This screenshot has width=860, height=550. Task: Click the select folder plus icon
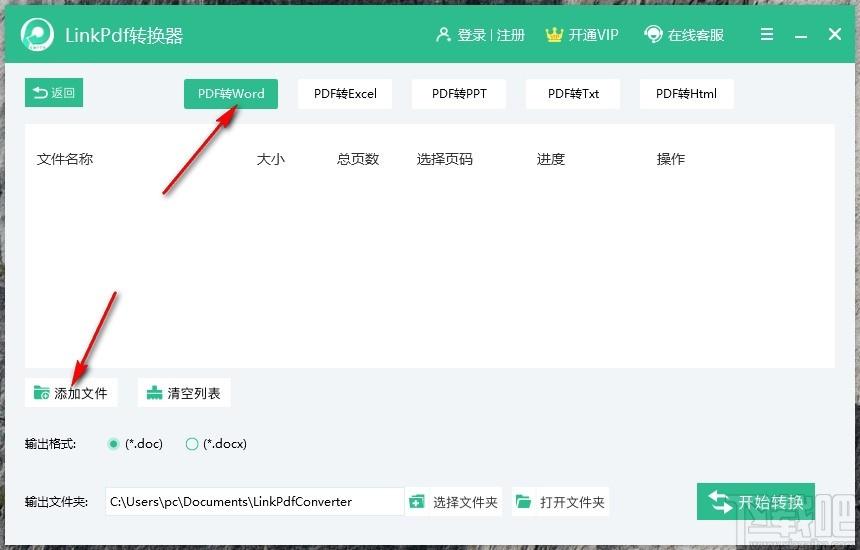[x=417, y=501]
